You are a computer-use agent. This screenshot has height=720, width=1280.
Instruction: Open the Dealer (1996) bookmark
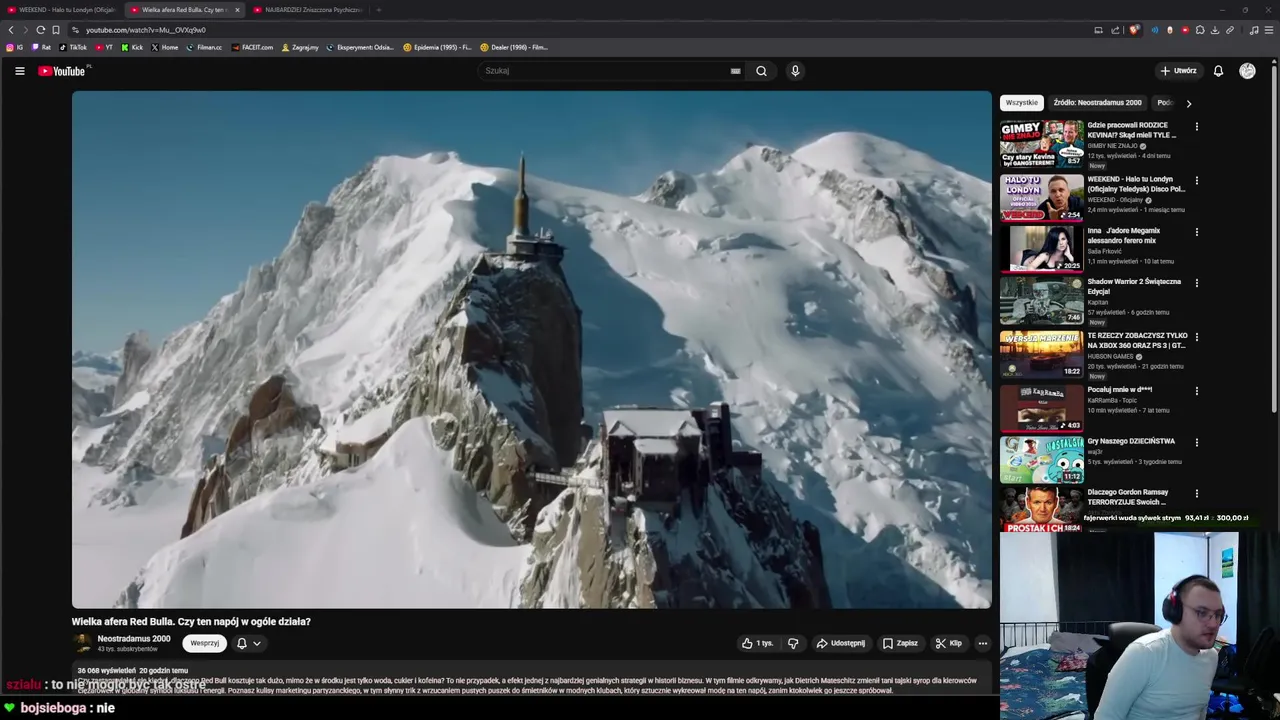[514, 47]
